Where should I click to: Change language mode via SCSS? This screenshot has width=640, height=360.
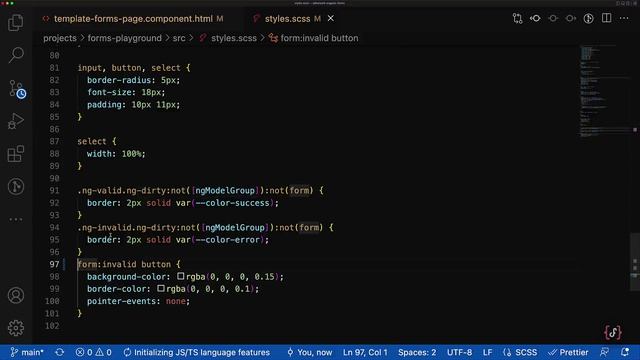(x=520, y=352)
